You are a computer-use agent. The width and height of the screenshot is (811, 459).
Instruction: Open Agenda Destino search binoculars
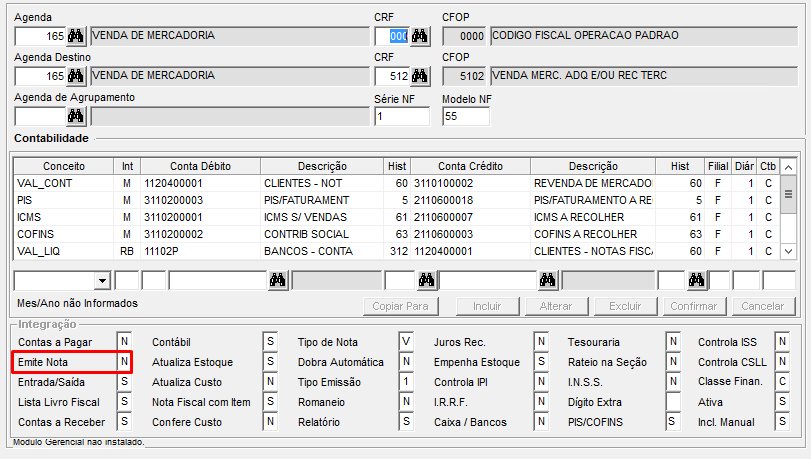76,76
